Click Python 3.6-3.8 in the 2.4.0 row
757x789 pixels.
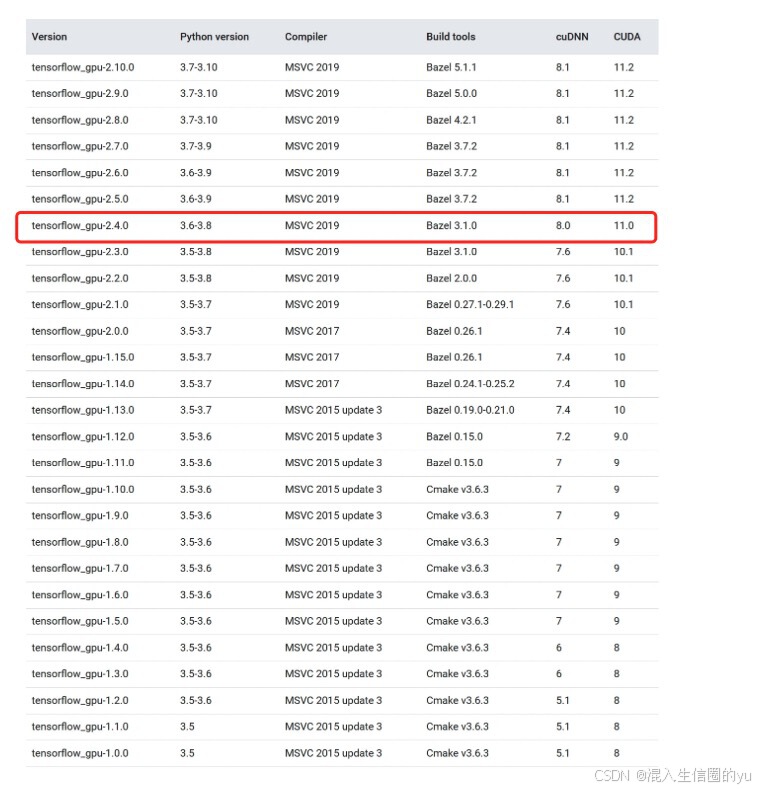click(195, 225)
